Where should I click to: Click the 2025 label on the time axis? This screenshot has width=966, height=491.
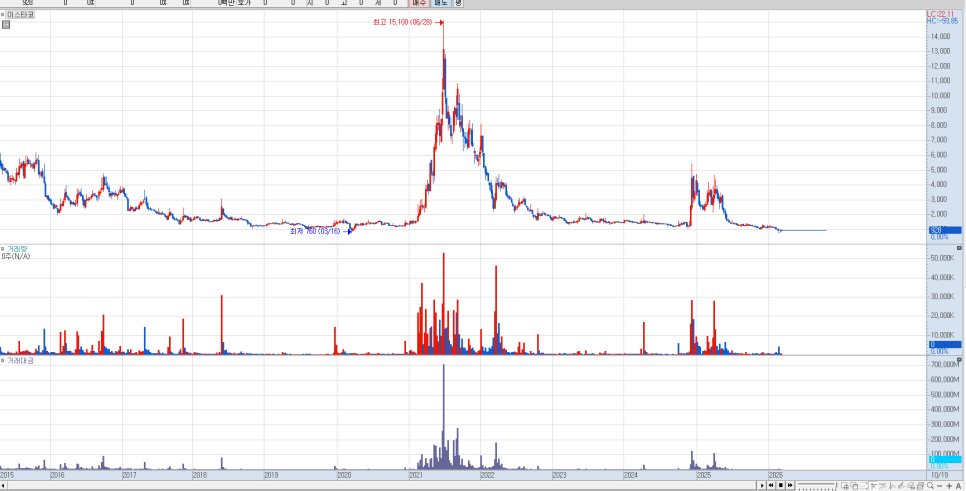(x=704, y=476)
